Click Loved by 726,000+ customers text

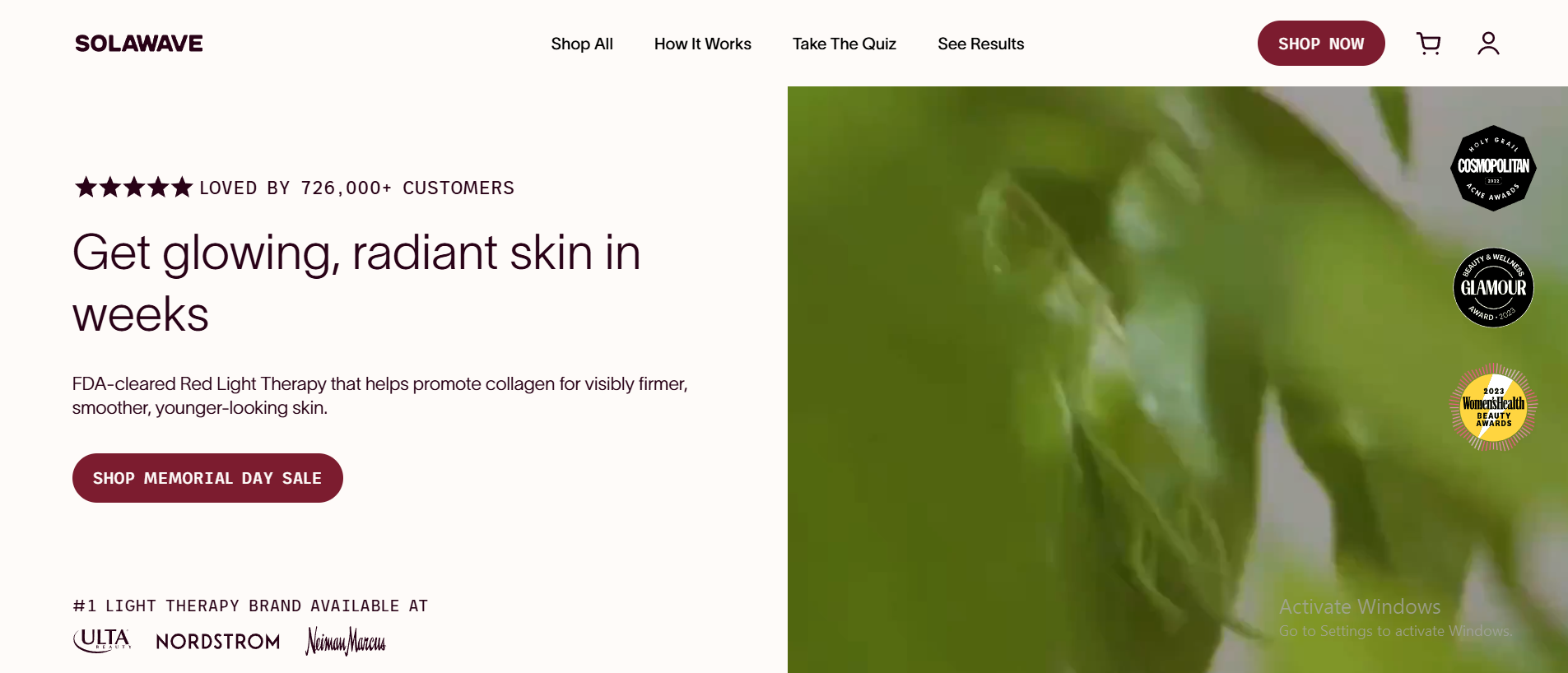(x=357, y=188)
